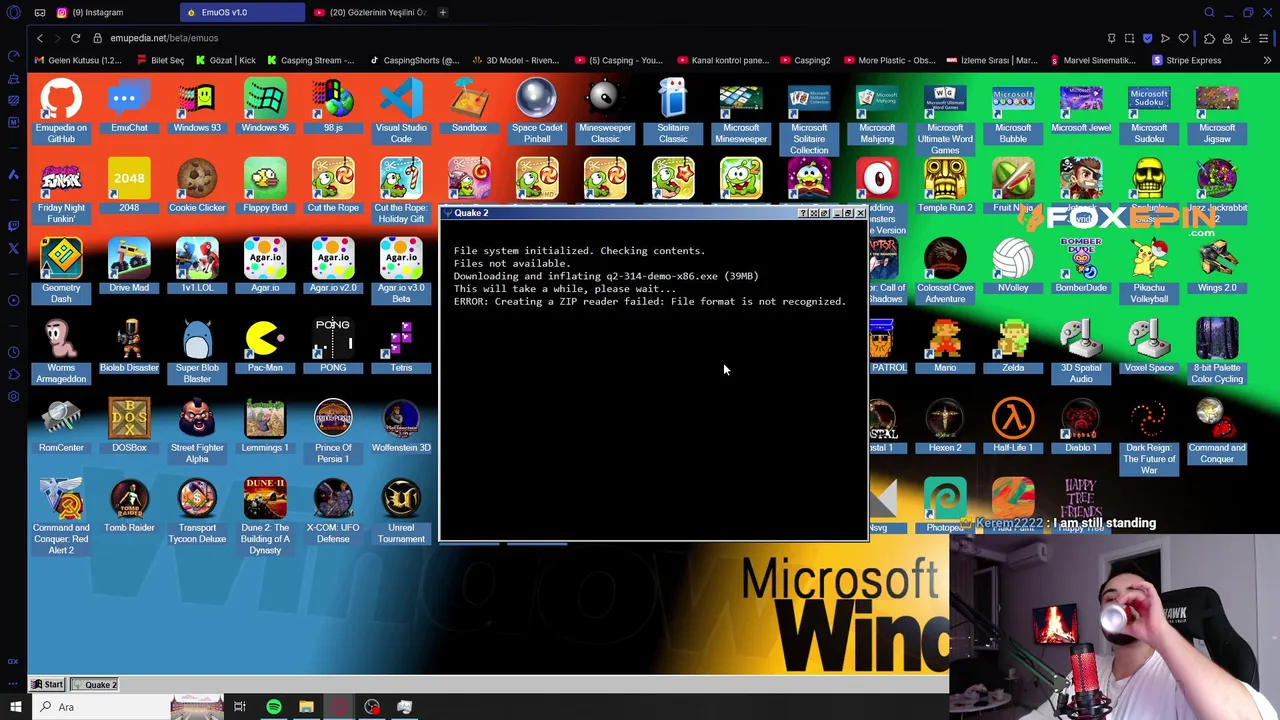
Task: Open Diablo 1 desktop icon
Action: [1081, 426]
